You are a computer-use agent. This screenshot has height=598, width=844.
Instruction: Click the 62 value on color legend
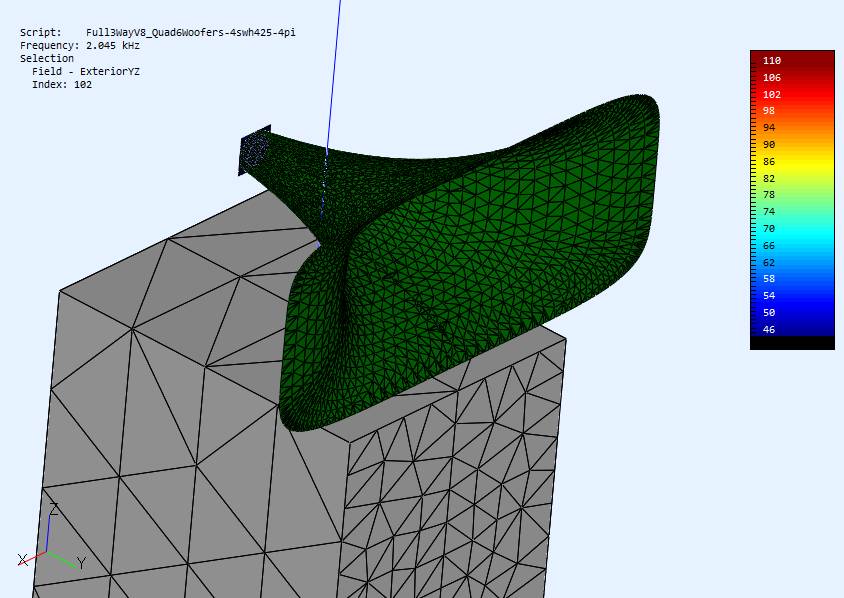pyautogui.click(x=769, y=262)
